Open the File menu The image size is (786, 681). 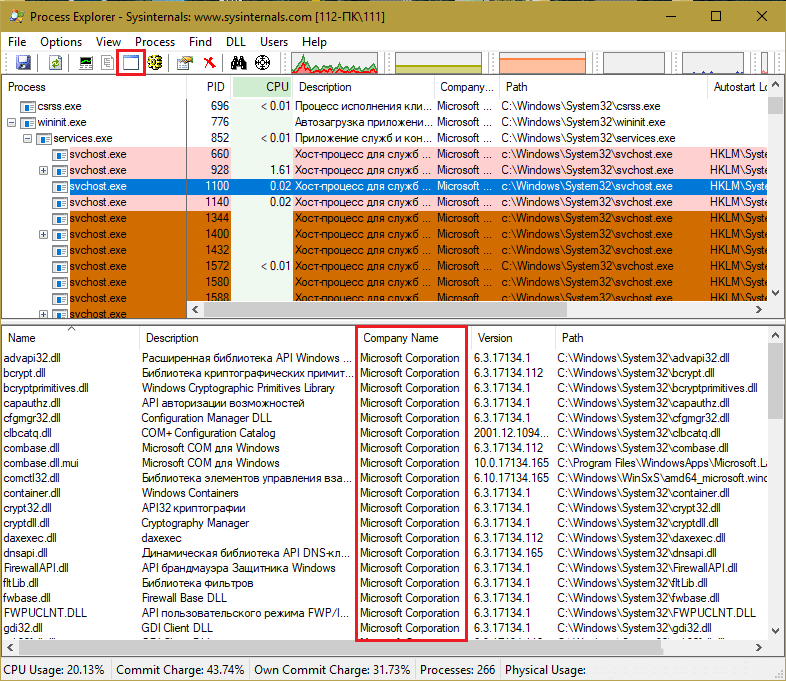(17, 42)
